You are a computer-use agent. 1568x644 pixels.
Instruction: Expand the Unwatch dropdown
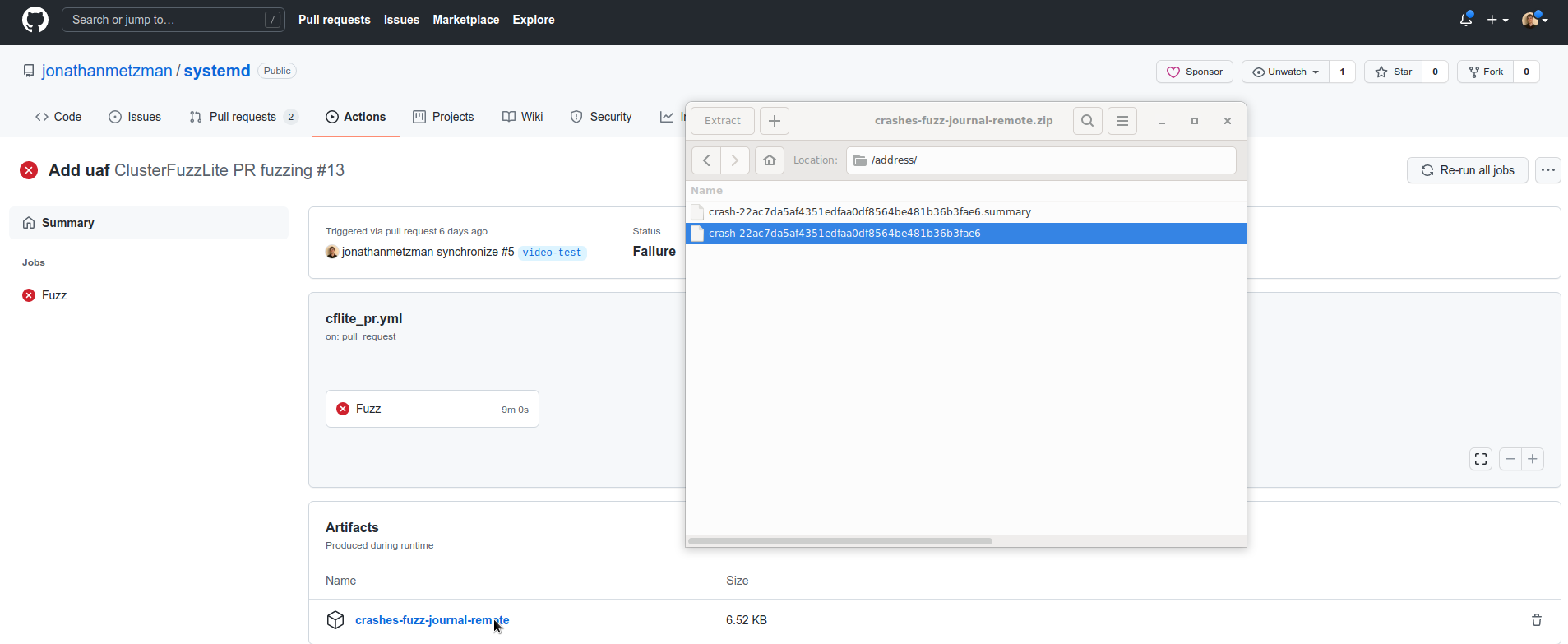(x=1285, y=72)
